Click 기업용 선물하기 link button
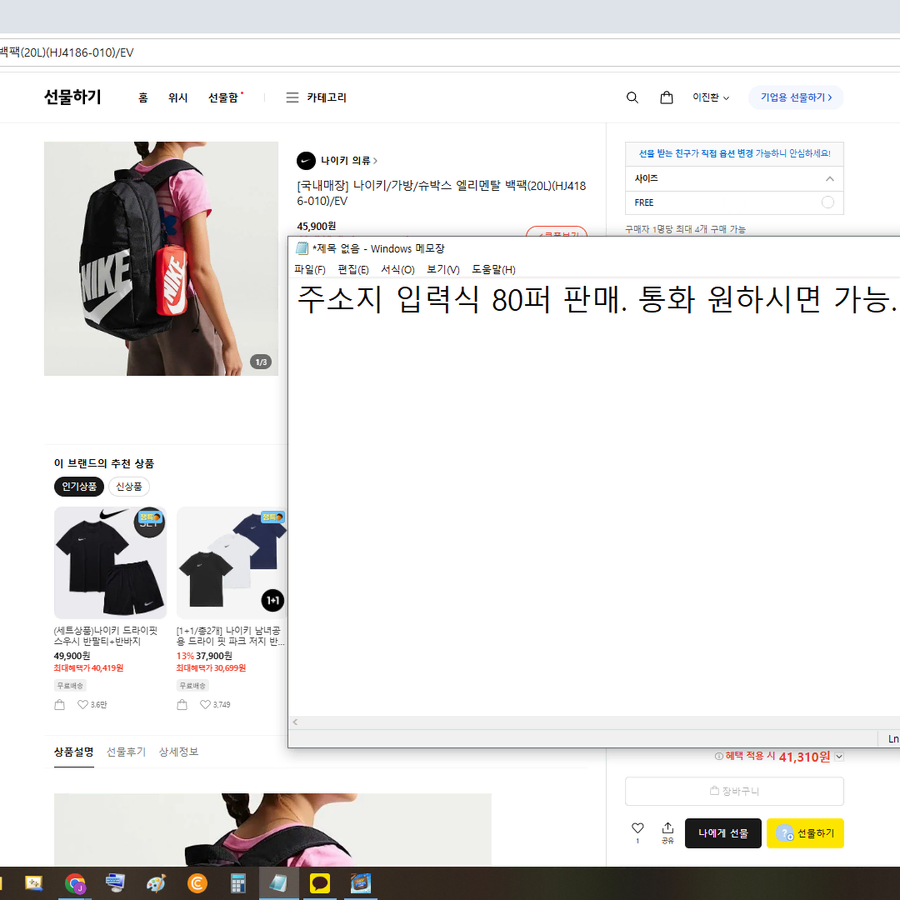 pyautogui.click(x=796, y=98)
